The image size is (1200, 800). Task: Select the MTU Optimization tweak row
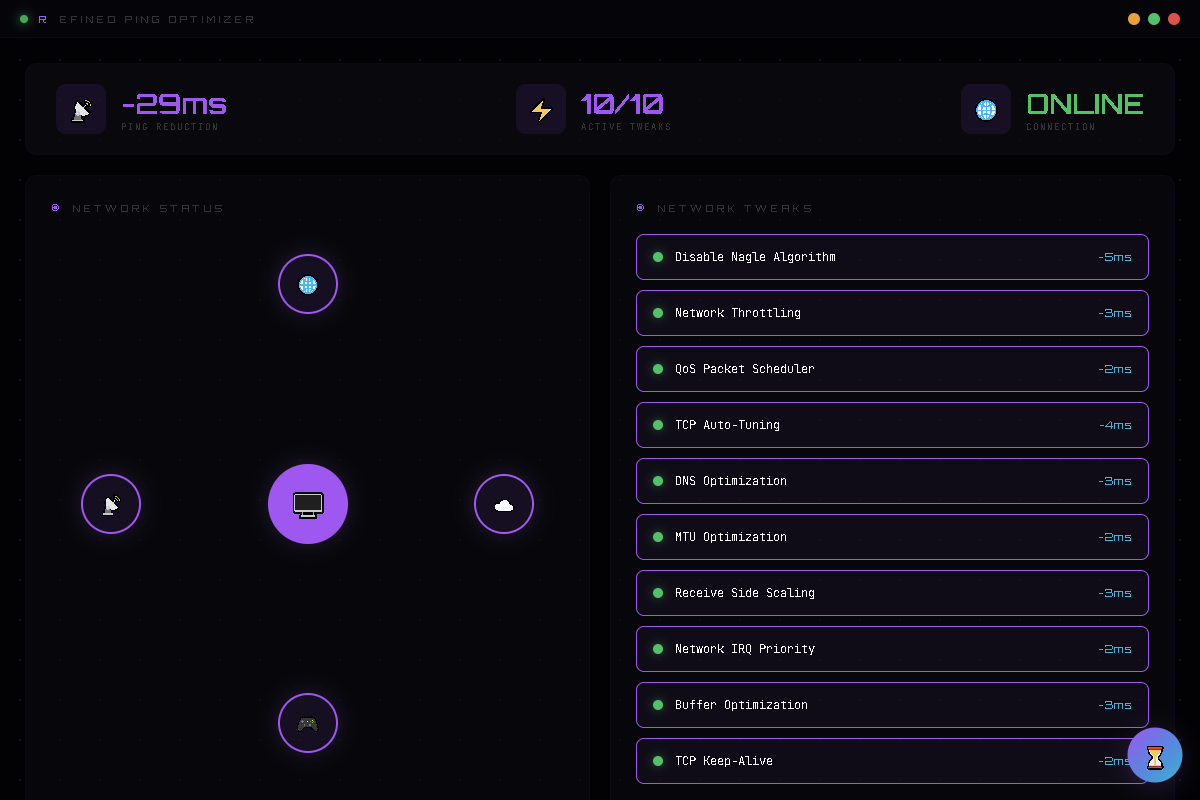[892, 537]
